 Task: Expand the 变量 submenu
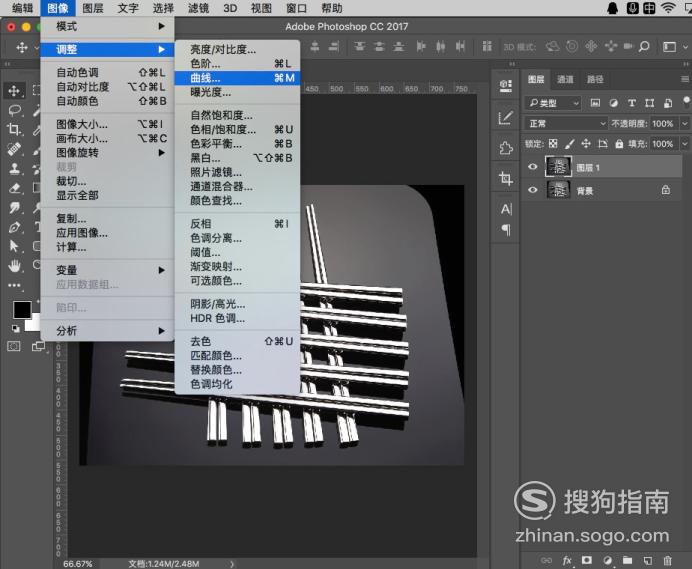coord(107,270)
